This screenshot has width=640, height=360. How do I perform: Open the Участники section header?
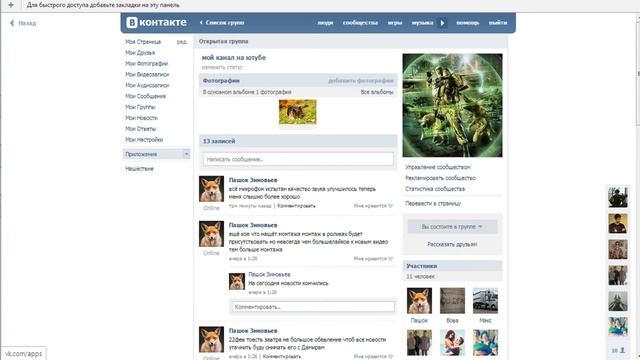(452, 266)
